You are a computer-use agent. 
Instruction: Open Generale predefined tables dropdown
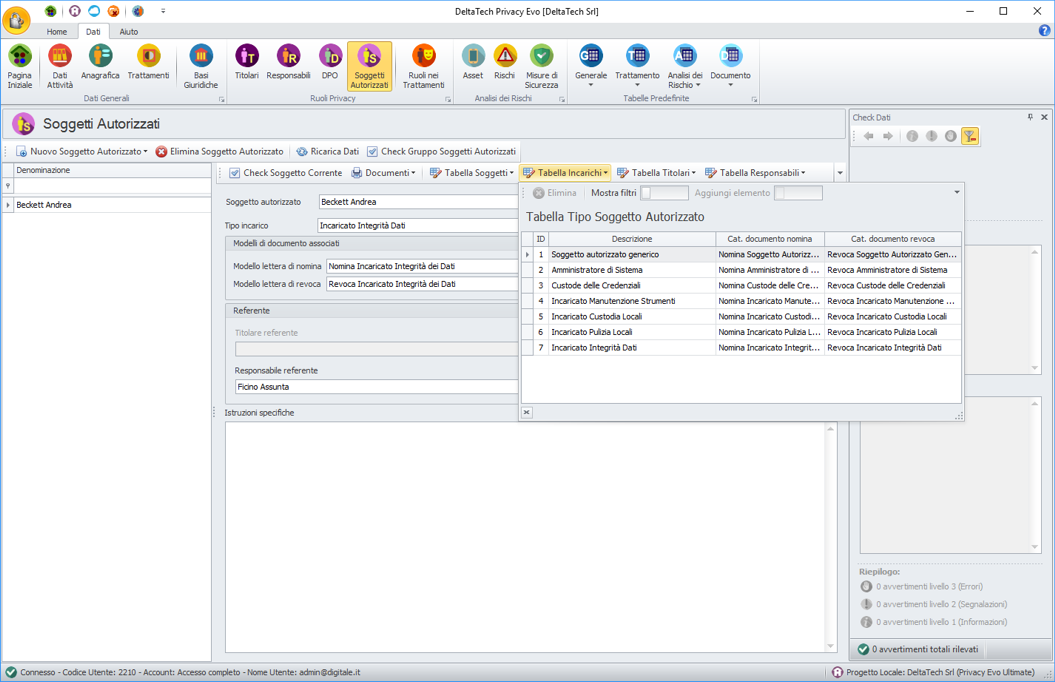(x=591, y=67)
